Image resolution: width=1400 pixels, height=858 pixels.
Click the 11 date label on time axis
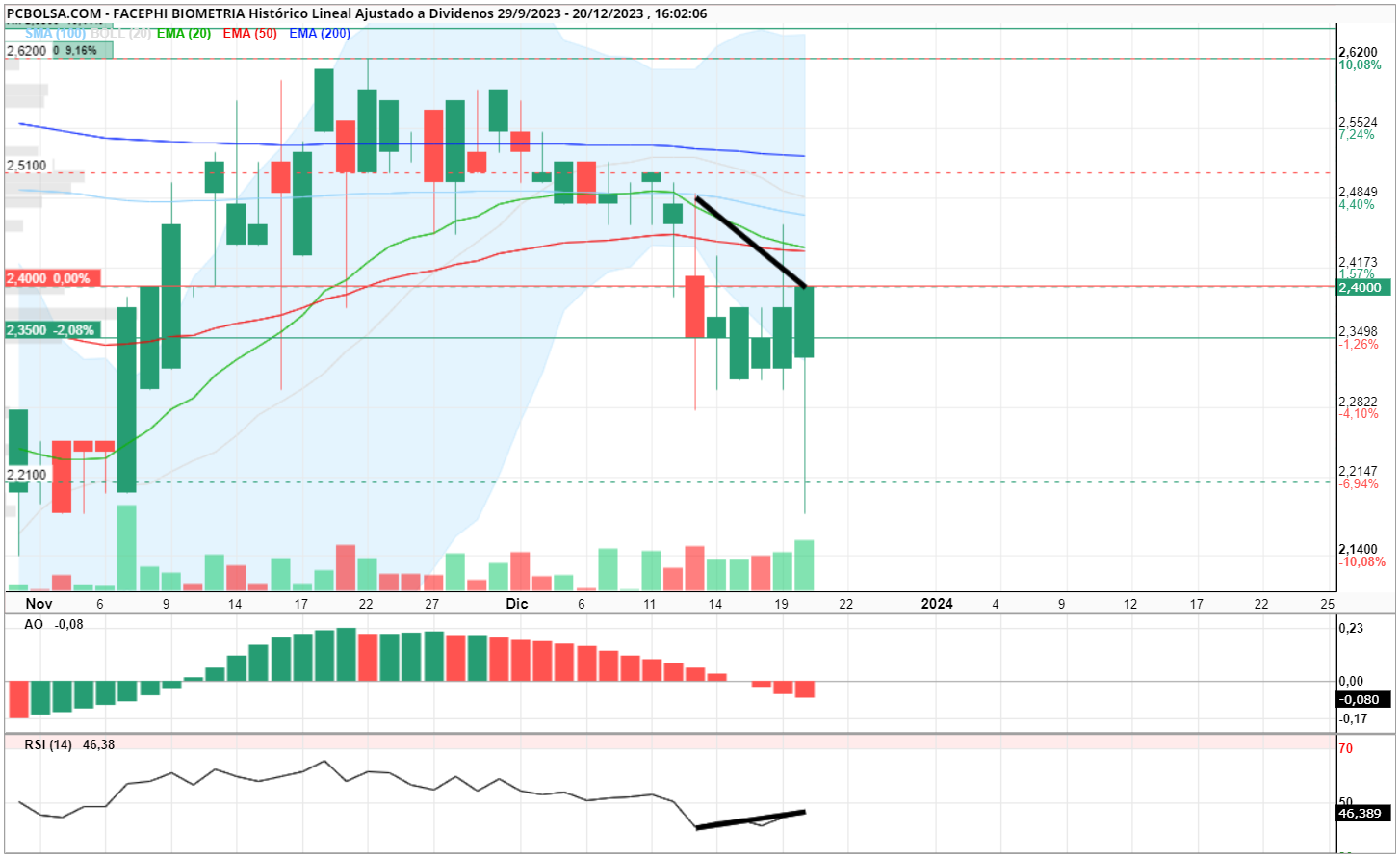point(650,605)
